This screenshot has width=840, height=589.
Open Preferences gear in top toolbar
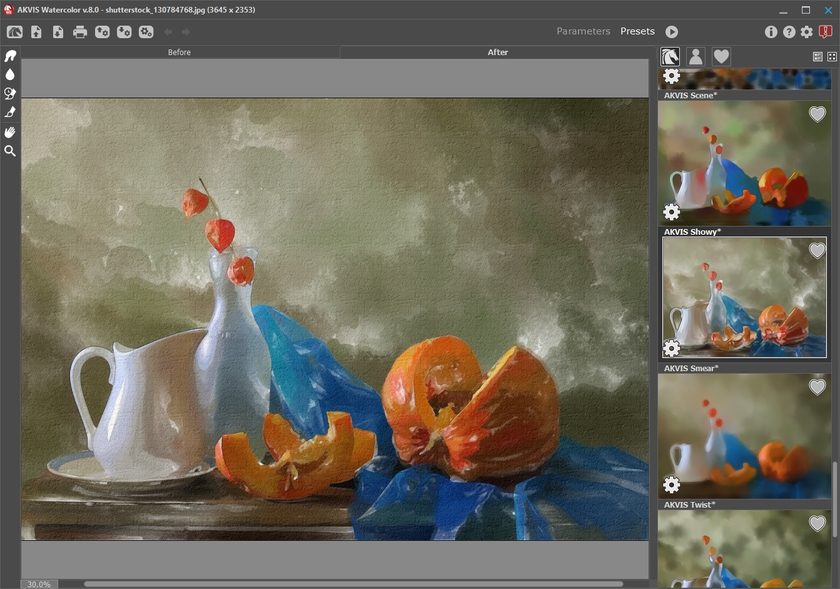click(807, 32)
